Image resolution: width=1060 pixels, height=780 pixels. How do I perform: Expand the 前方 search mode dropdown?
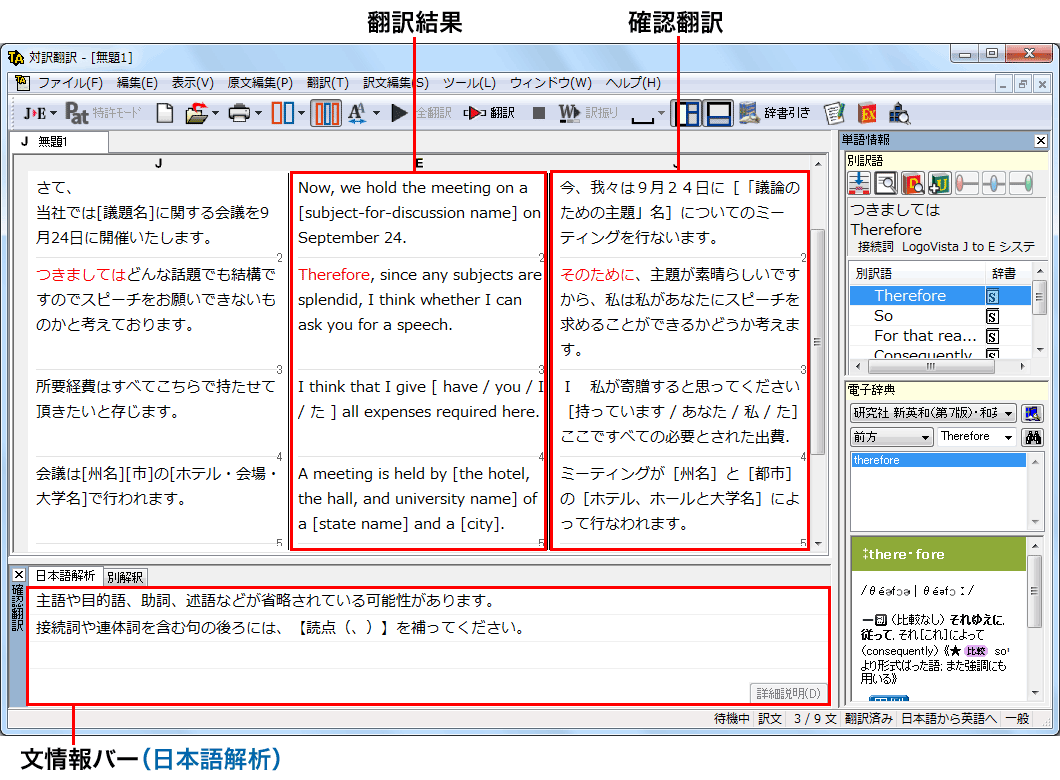[x=891, y=437]
